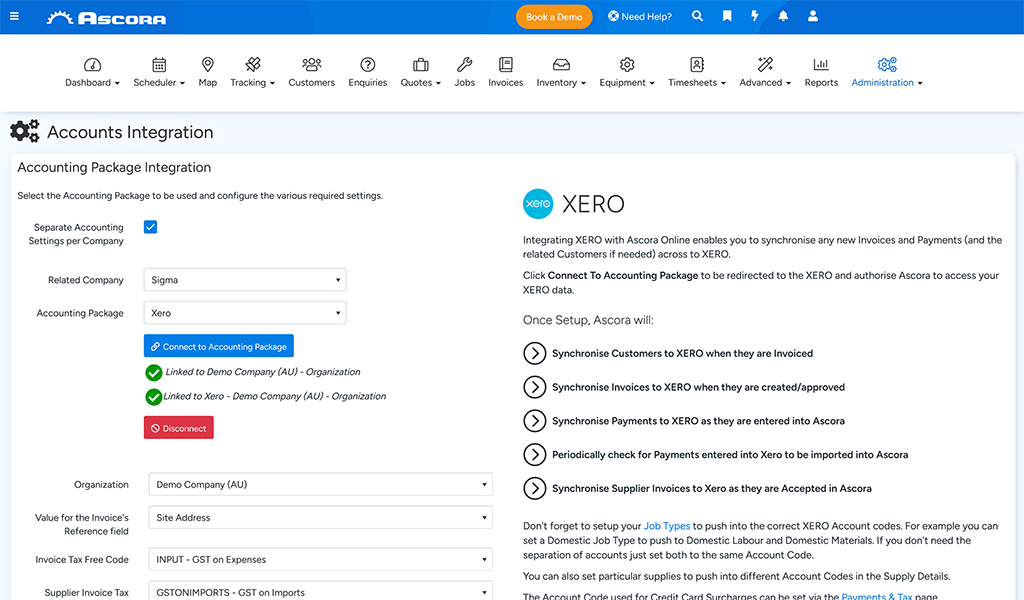Click the red Disconnect button
This screenshot has width=1024, height=600.
tap(178, 428)
